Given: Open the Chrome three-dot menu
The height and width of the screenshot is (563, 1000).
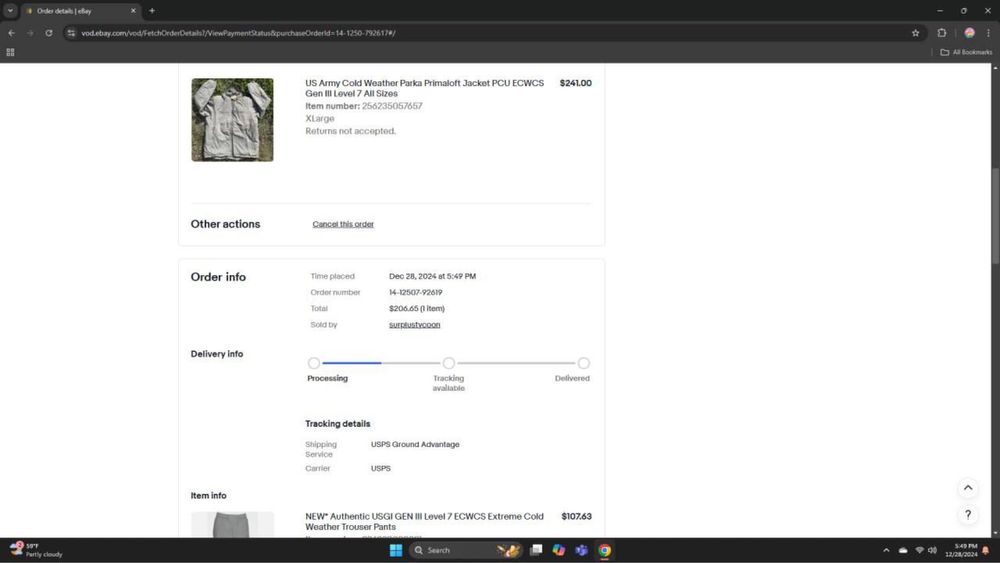Looking at the screenshot, I should tap(988, 33).
